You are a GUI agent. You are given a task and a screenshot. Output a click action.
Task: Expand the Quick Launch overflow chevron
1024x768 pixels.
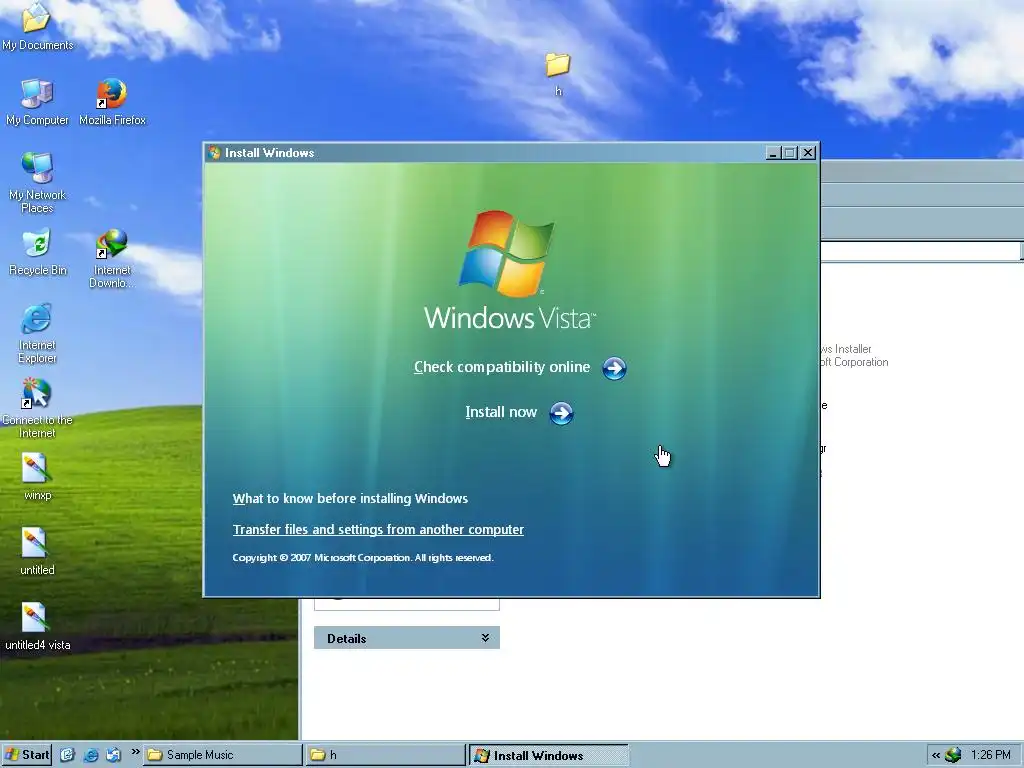(x=135, y=752)
